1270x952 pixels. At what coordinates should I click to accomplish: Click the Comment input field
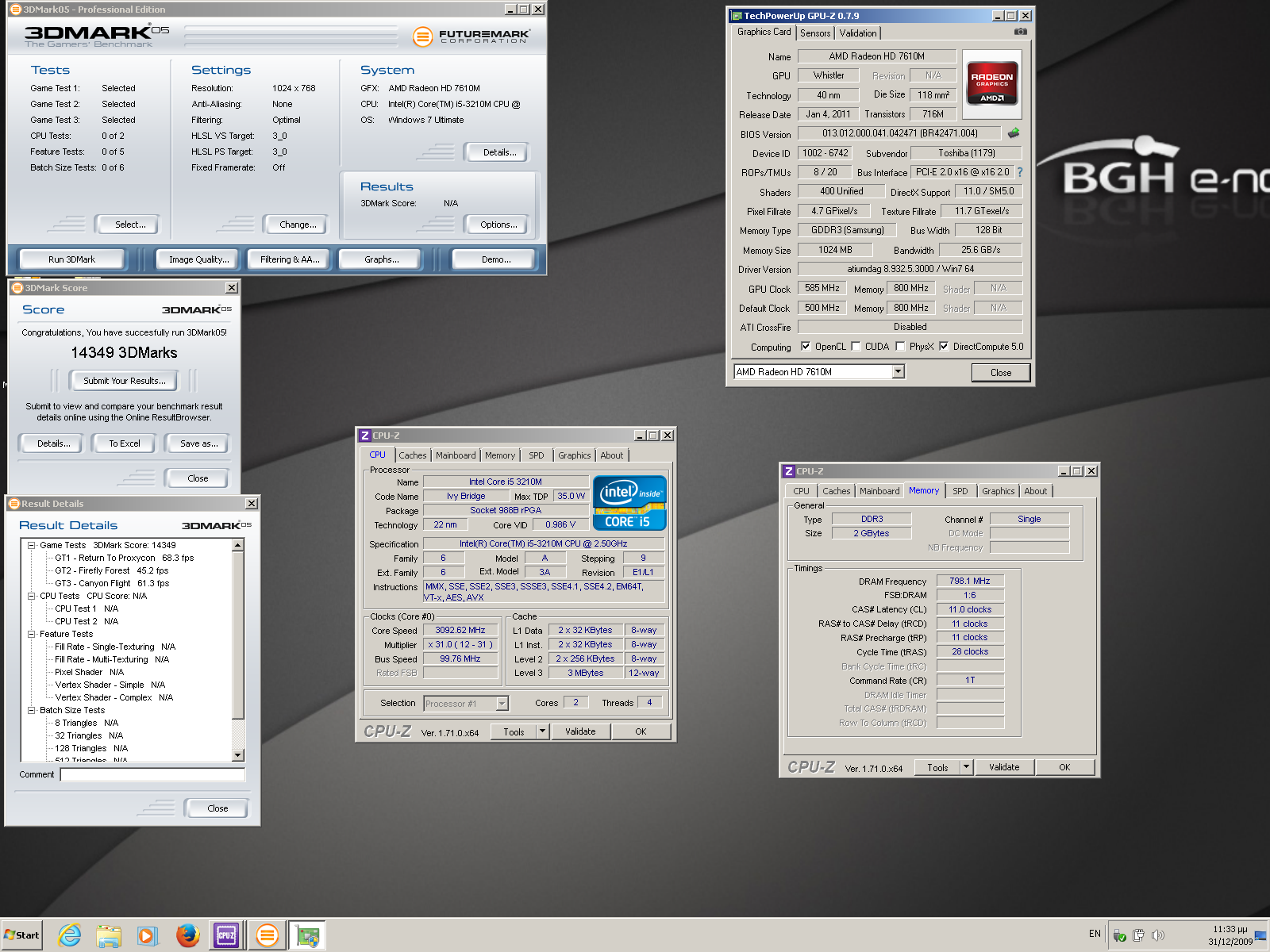click(152, 774)
